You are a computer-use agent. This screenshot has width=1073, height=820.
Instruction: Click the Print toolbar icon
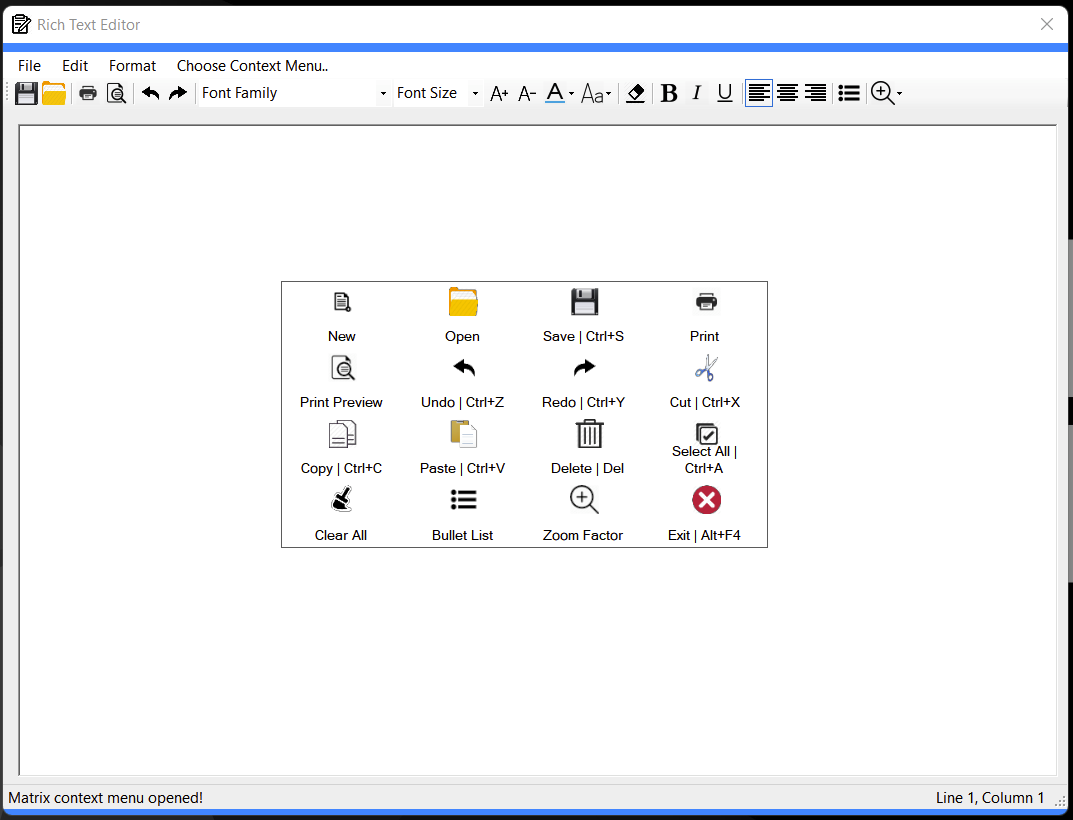click(x=88, y=93)
